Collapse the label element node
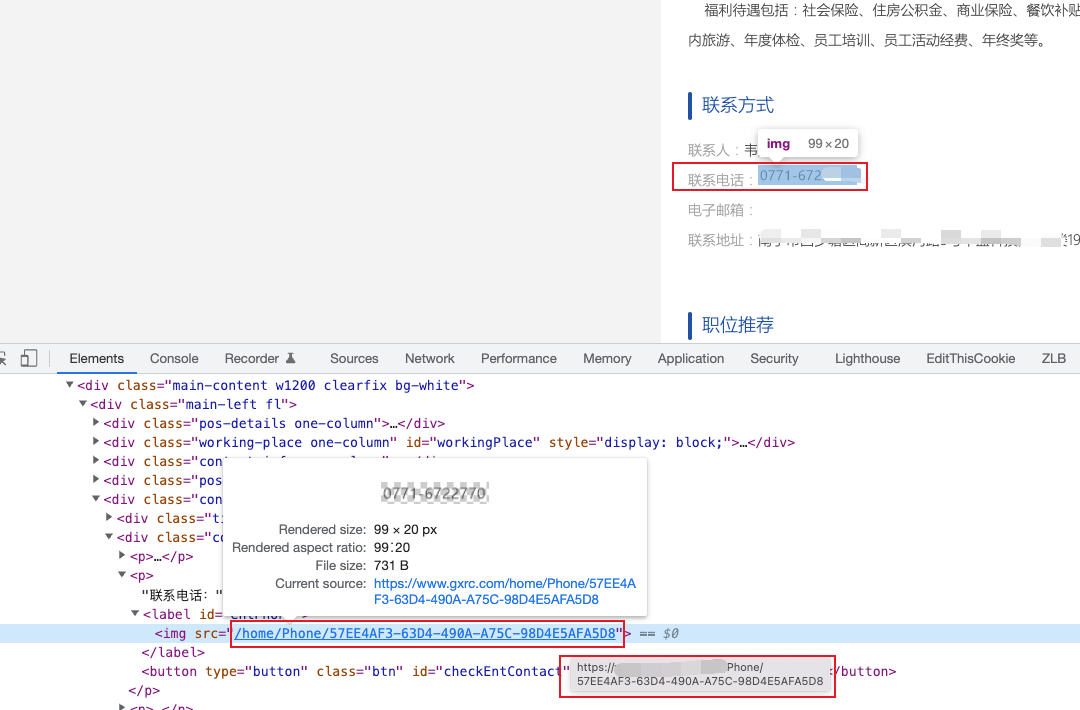This screenshot has width=1080, height=710. (x=135, y=613)
